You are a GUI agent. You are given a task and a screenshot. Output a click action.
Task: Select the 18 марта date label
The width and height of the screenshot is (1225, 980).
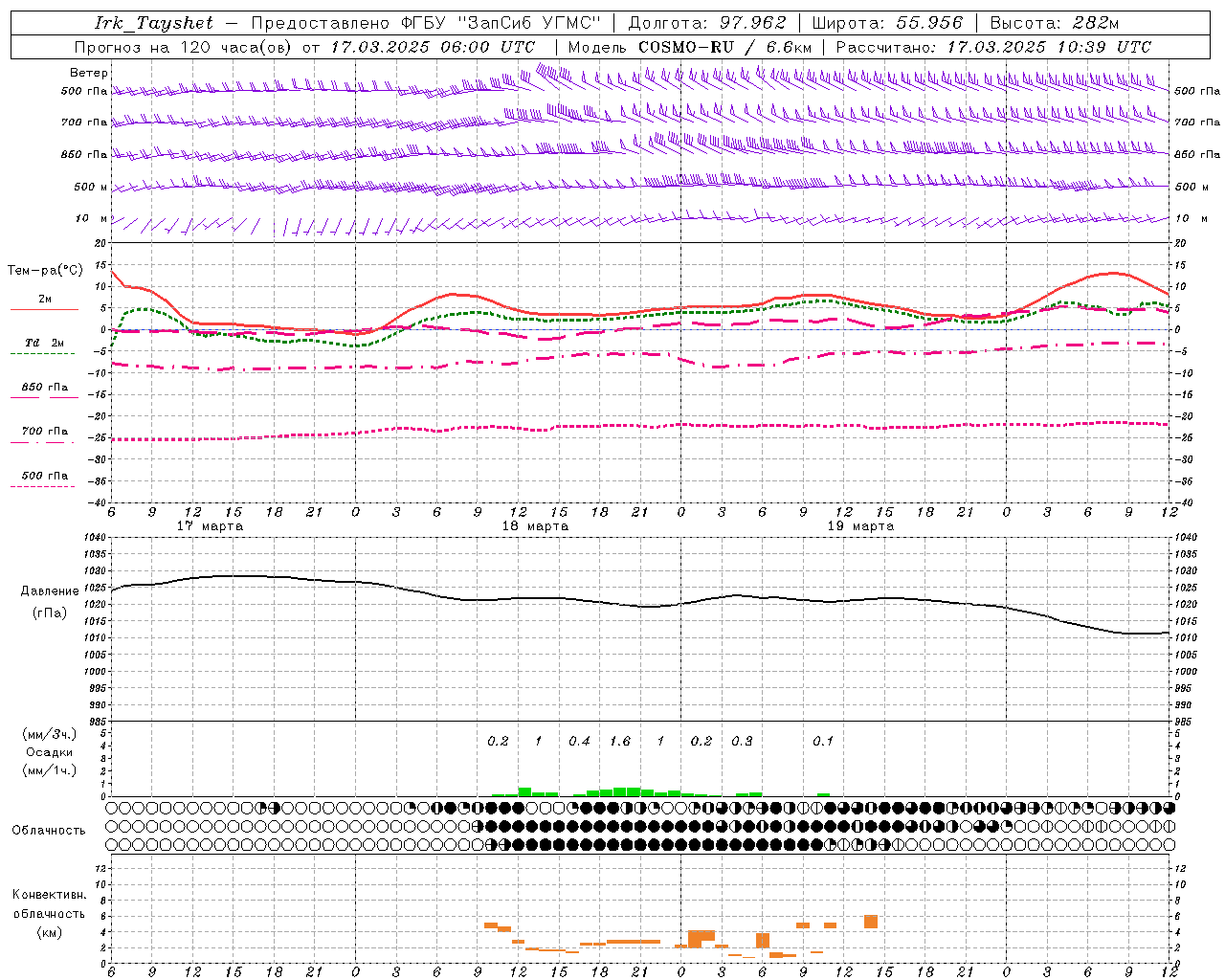535,526
